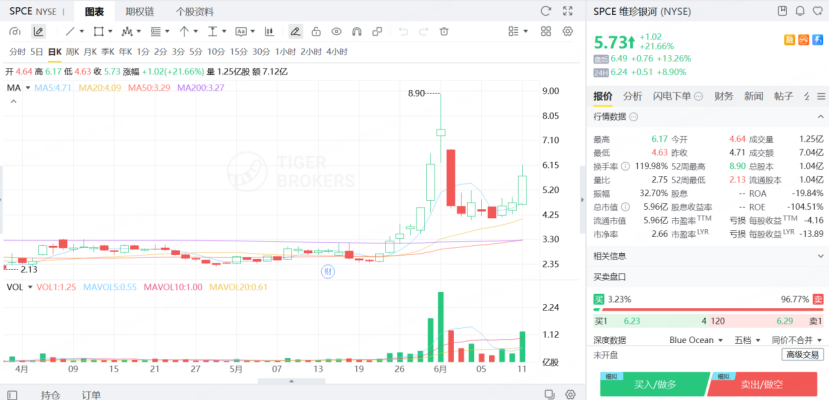Toggle magnet snap mode
829x400 pixels.
tap(356, 32)
